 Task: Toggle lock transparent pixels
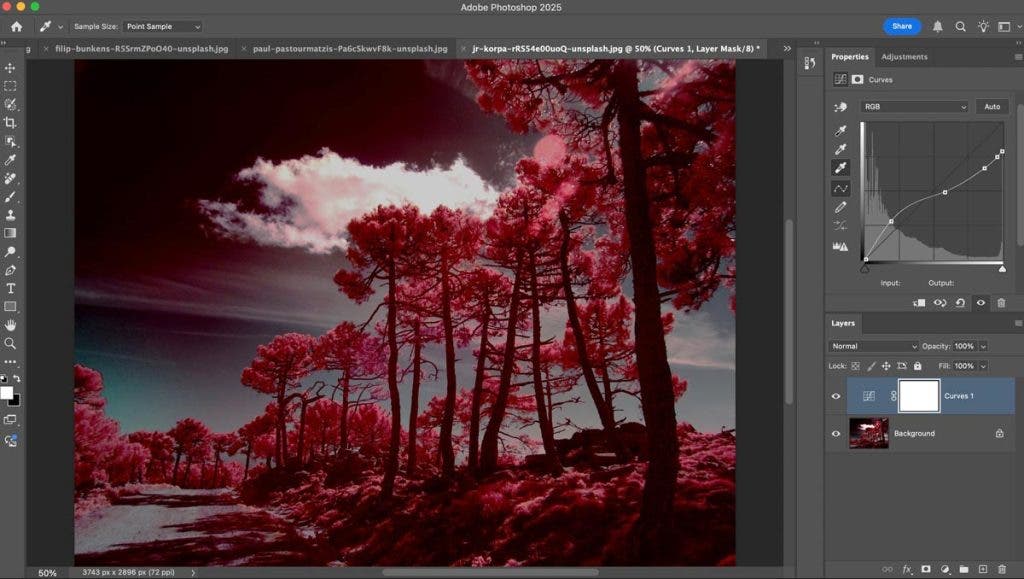click(856, 366)
